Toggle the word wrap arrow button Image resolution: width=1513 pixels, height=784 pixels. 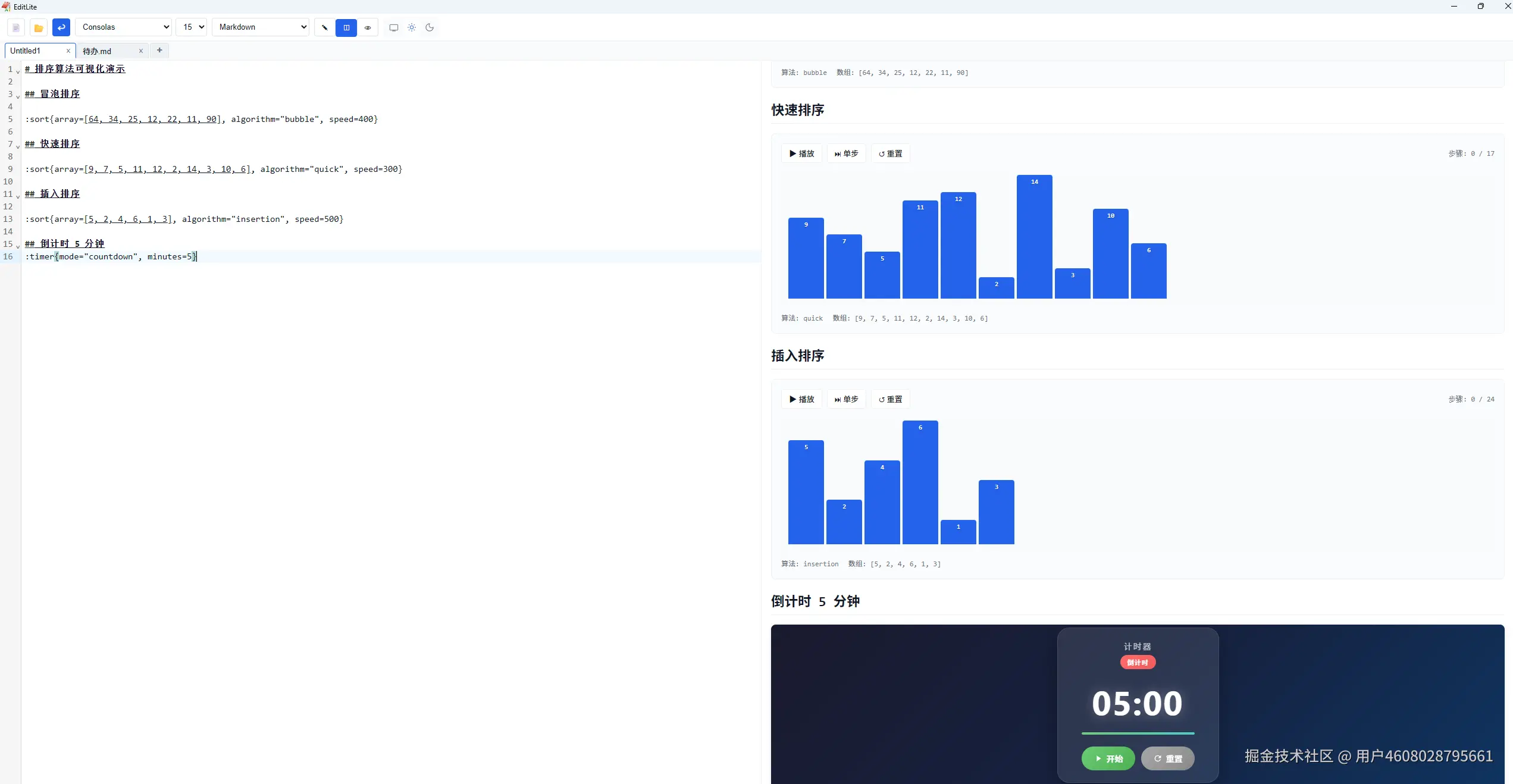61,27
